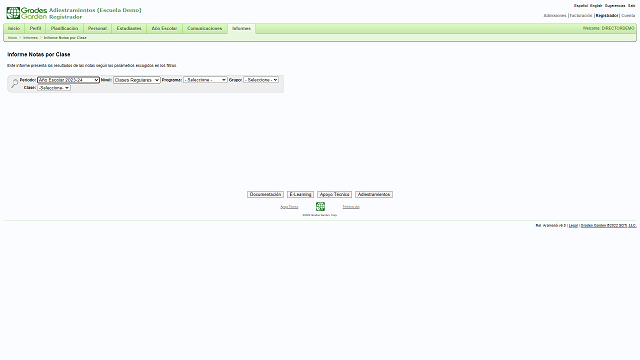Click the magnifying glass search icon
The image size is (640, 360).
click(15, 83)
